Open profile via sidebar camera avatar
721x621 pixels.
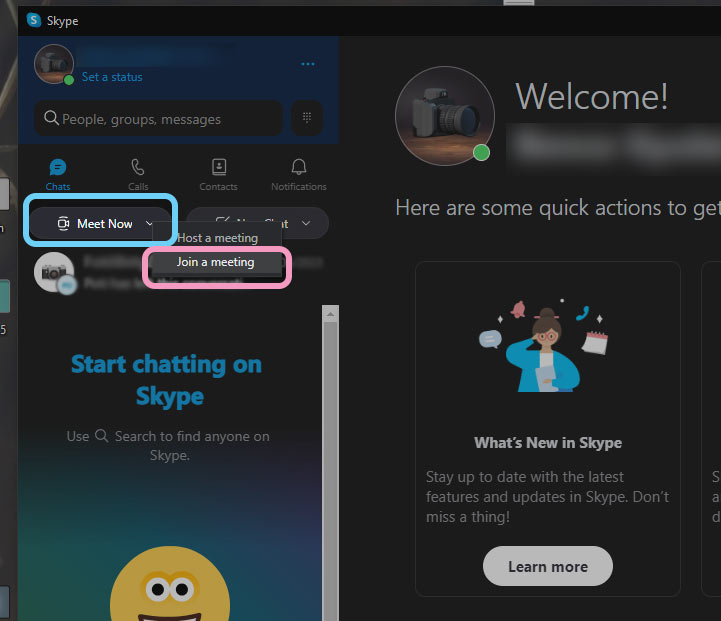pos(54,64)
